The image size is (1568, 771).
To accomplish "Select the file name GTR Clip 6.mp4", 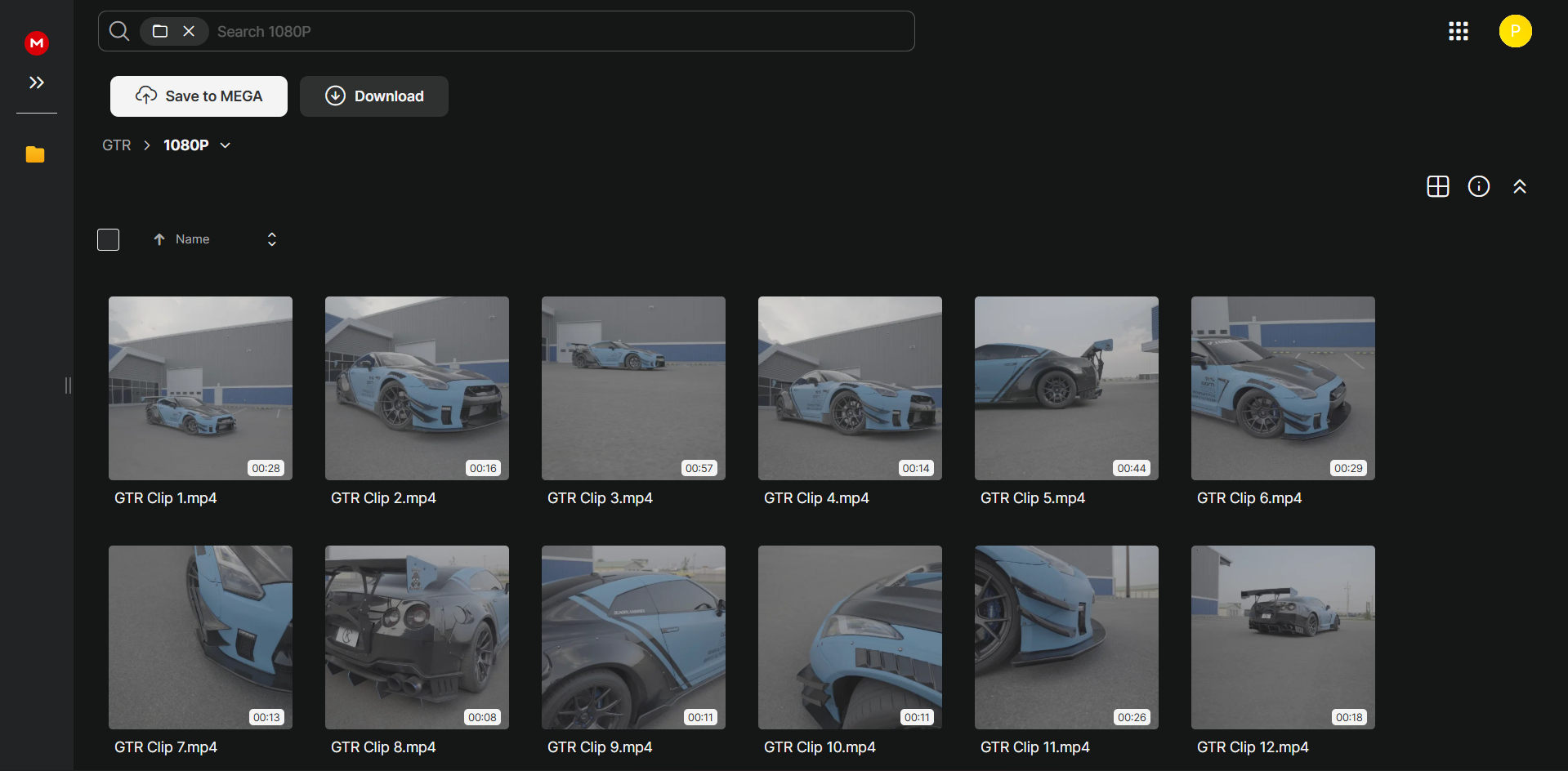I will (1249, 498).
